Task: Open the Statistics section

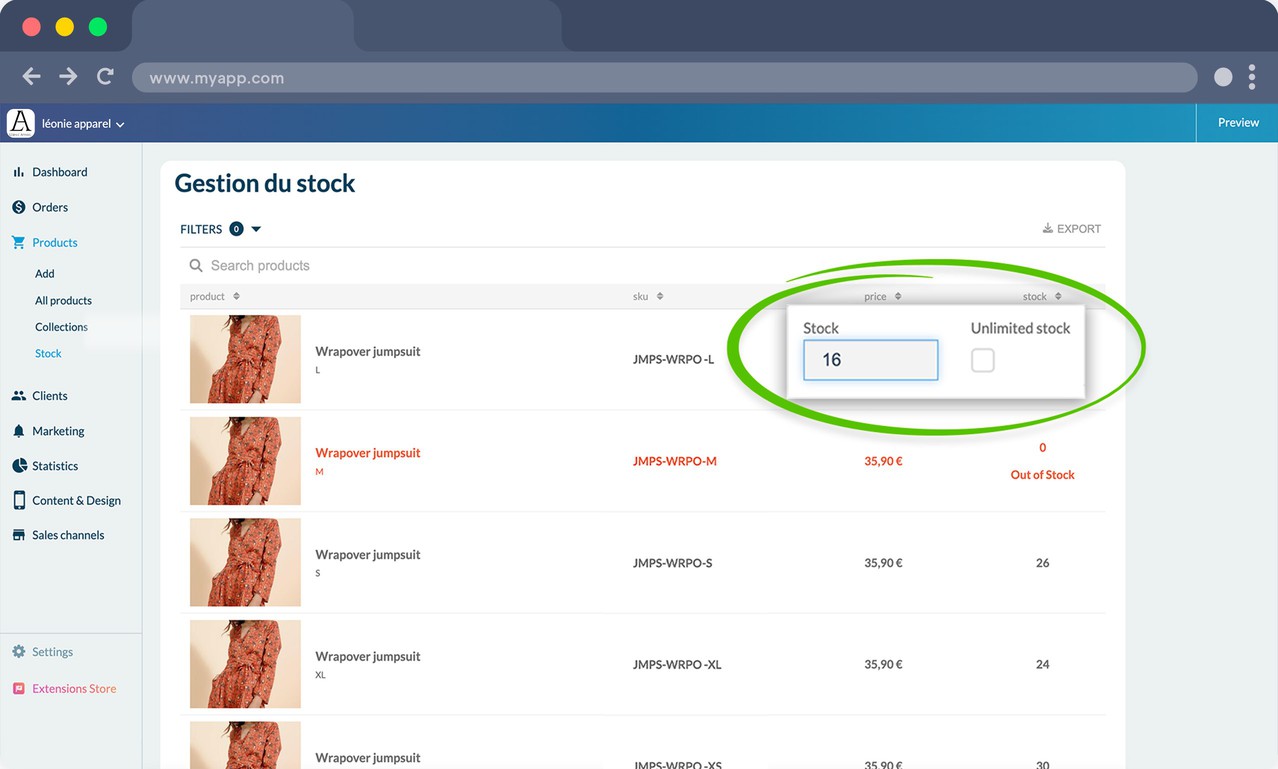Action: coord(55,466)
